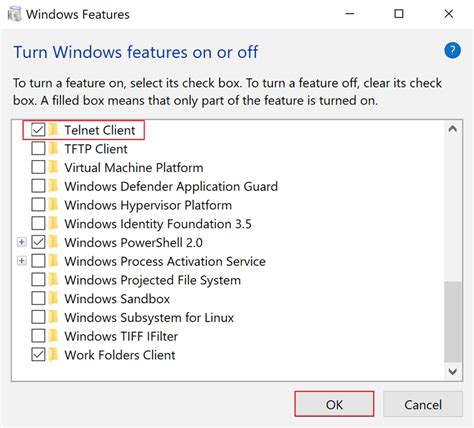Click the folder icon beside Telnet Client

point(53,130)
